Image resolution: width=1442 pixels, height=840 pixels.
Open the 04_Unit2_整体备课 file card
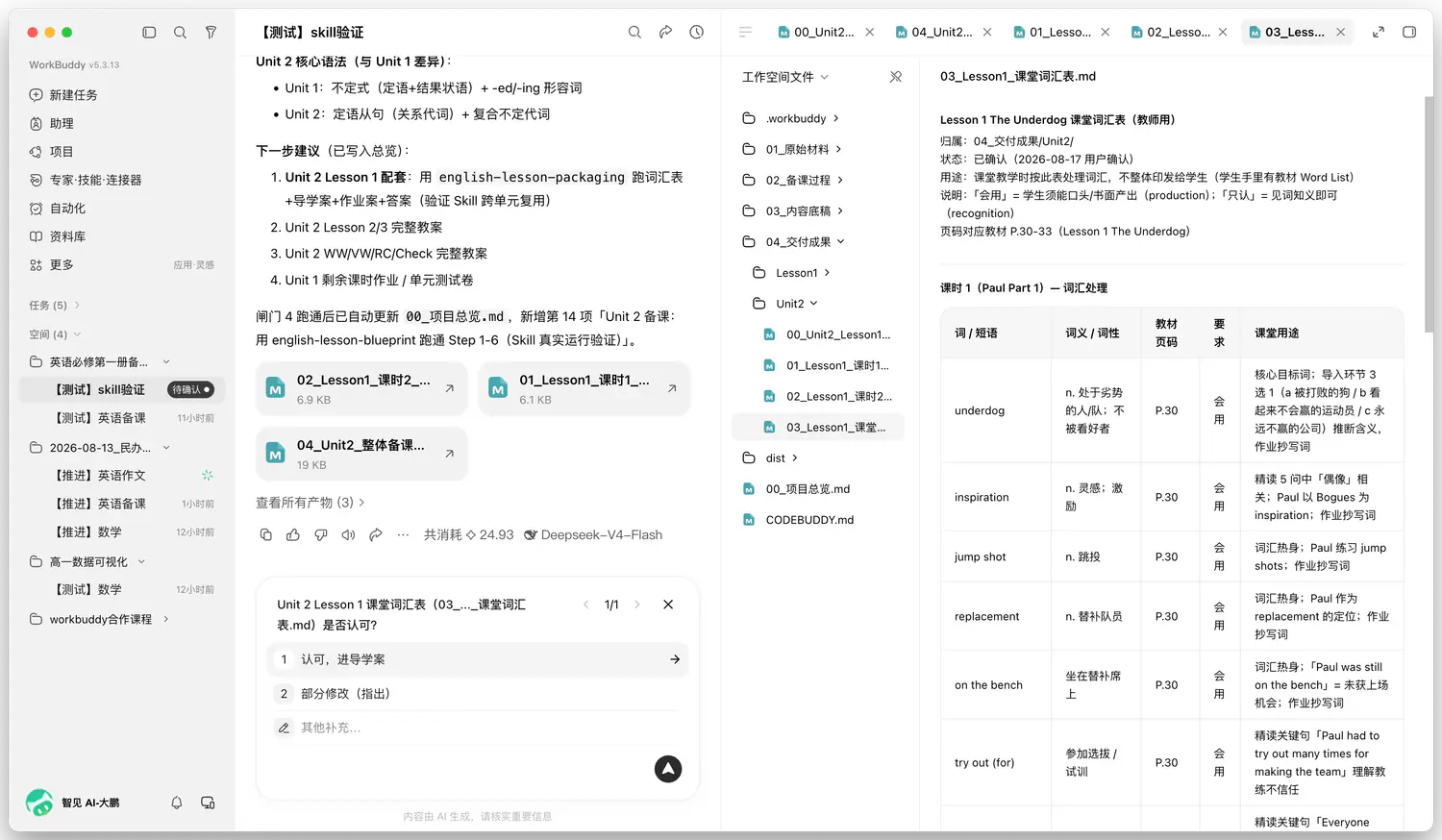pyautogui.click(x=361, y=454)
